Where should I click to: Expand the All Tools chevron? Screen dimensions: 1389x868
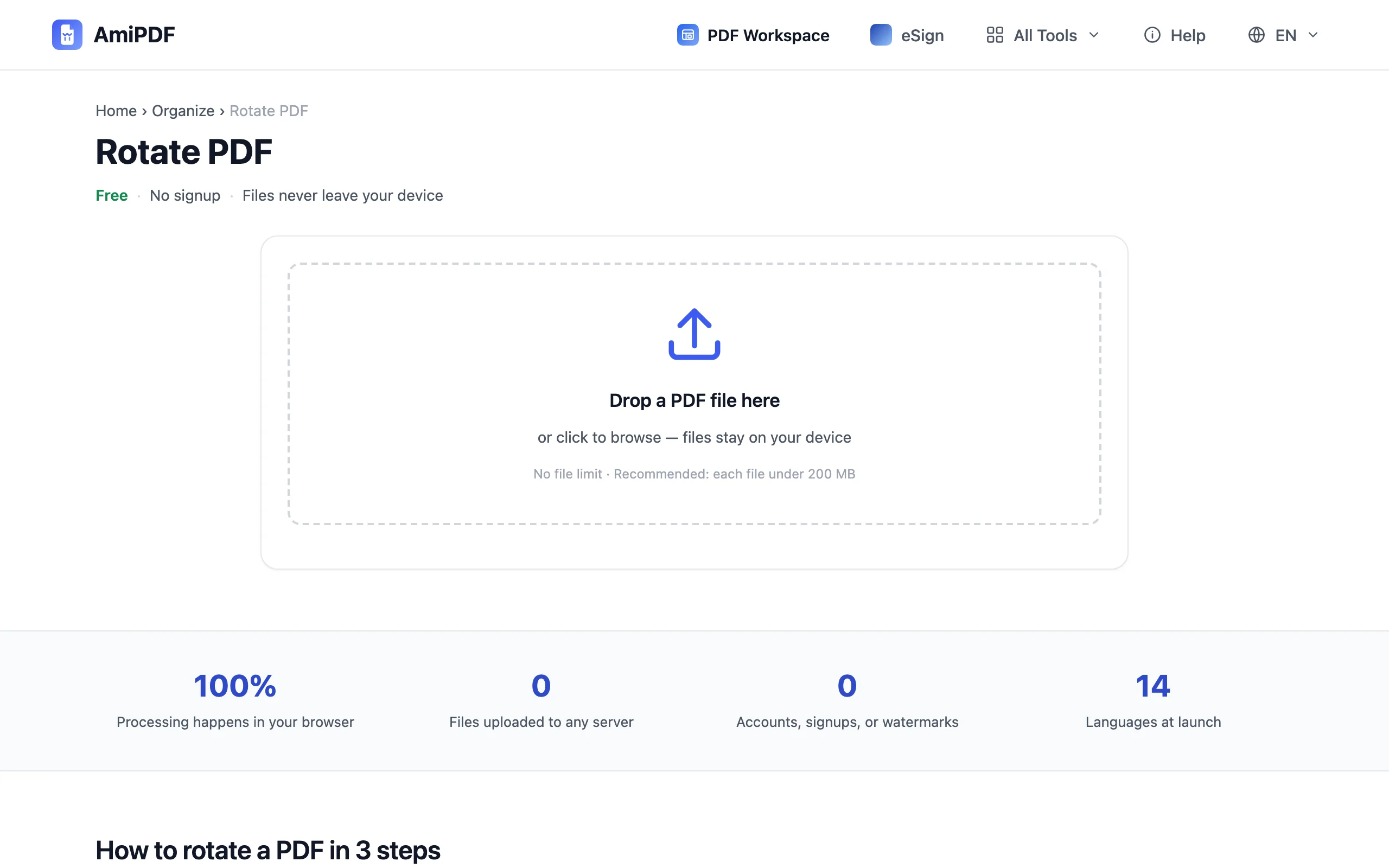click(x=1094, y=35)
